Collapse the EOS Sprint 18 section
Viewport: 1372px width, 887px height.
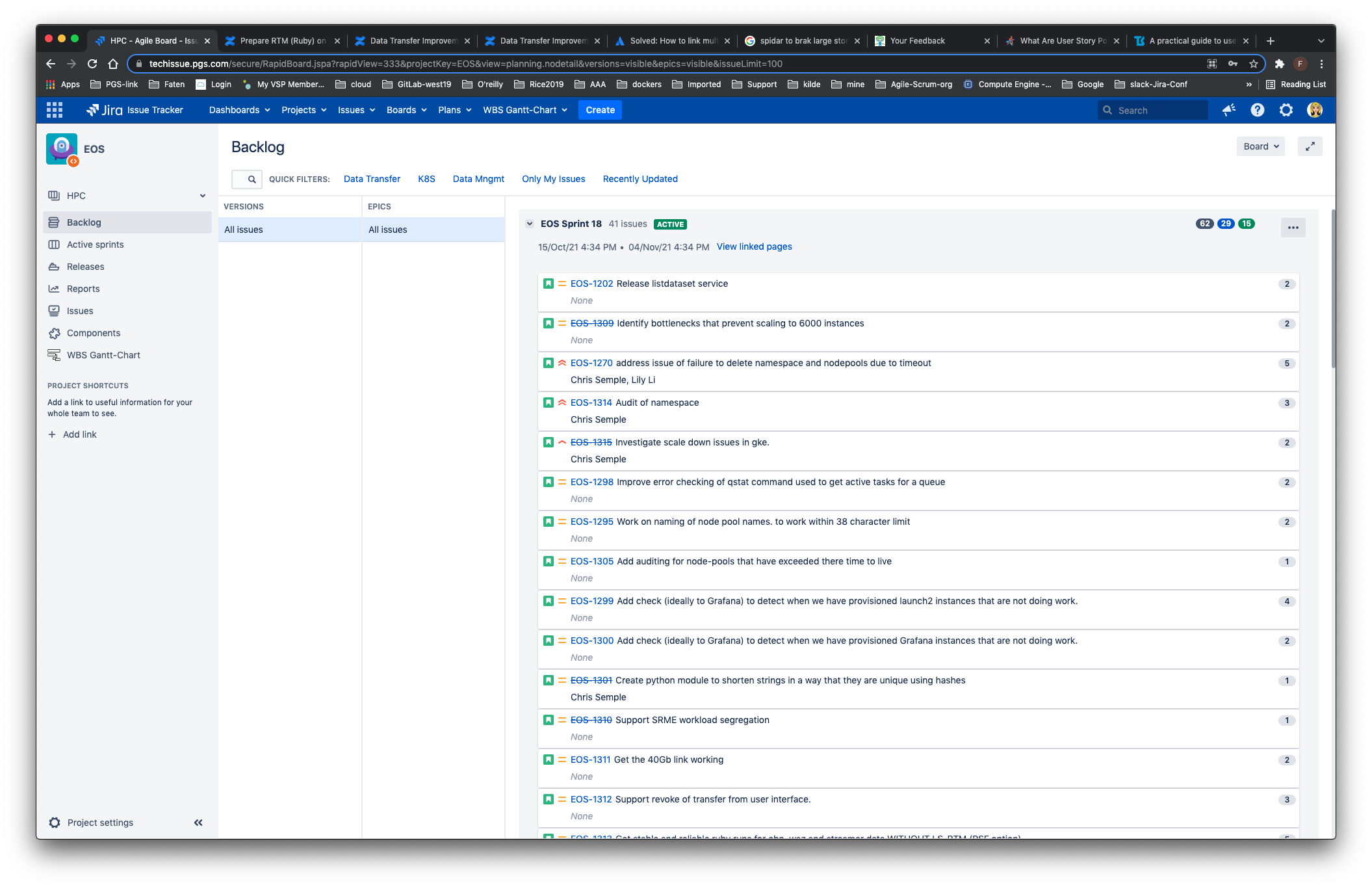pyautogui.click(x=530, y=224)
